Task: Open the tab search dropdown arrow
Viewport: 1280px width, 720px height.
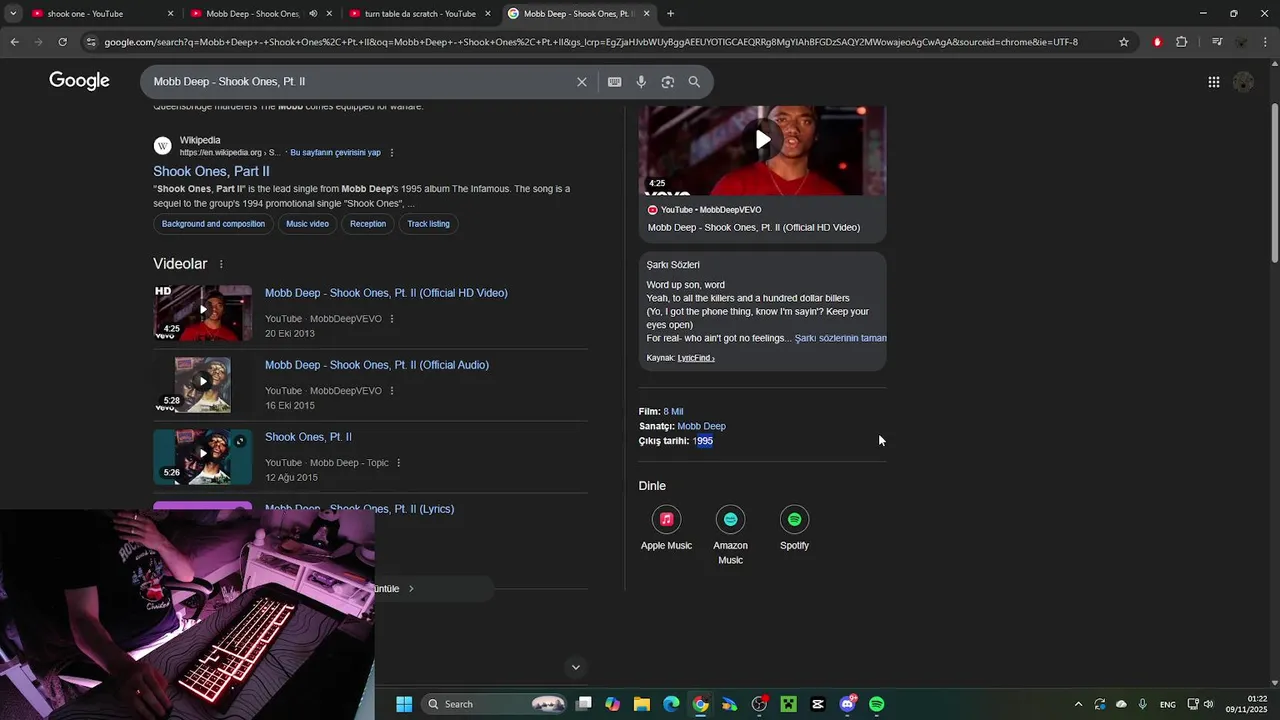Action: [13, 14]
